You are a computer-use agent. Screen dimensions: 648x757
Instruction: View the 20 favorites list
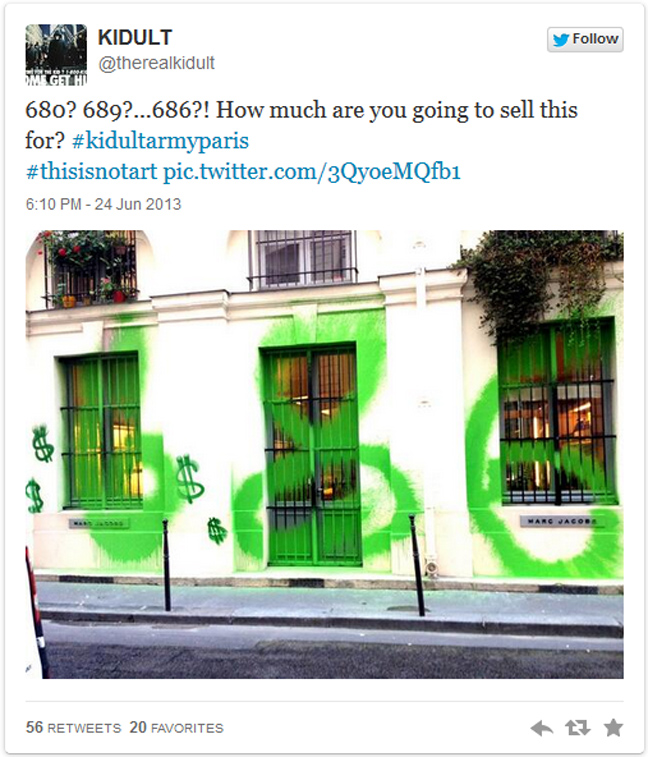(x=176, y=728)
